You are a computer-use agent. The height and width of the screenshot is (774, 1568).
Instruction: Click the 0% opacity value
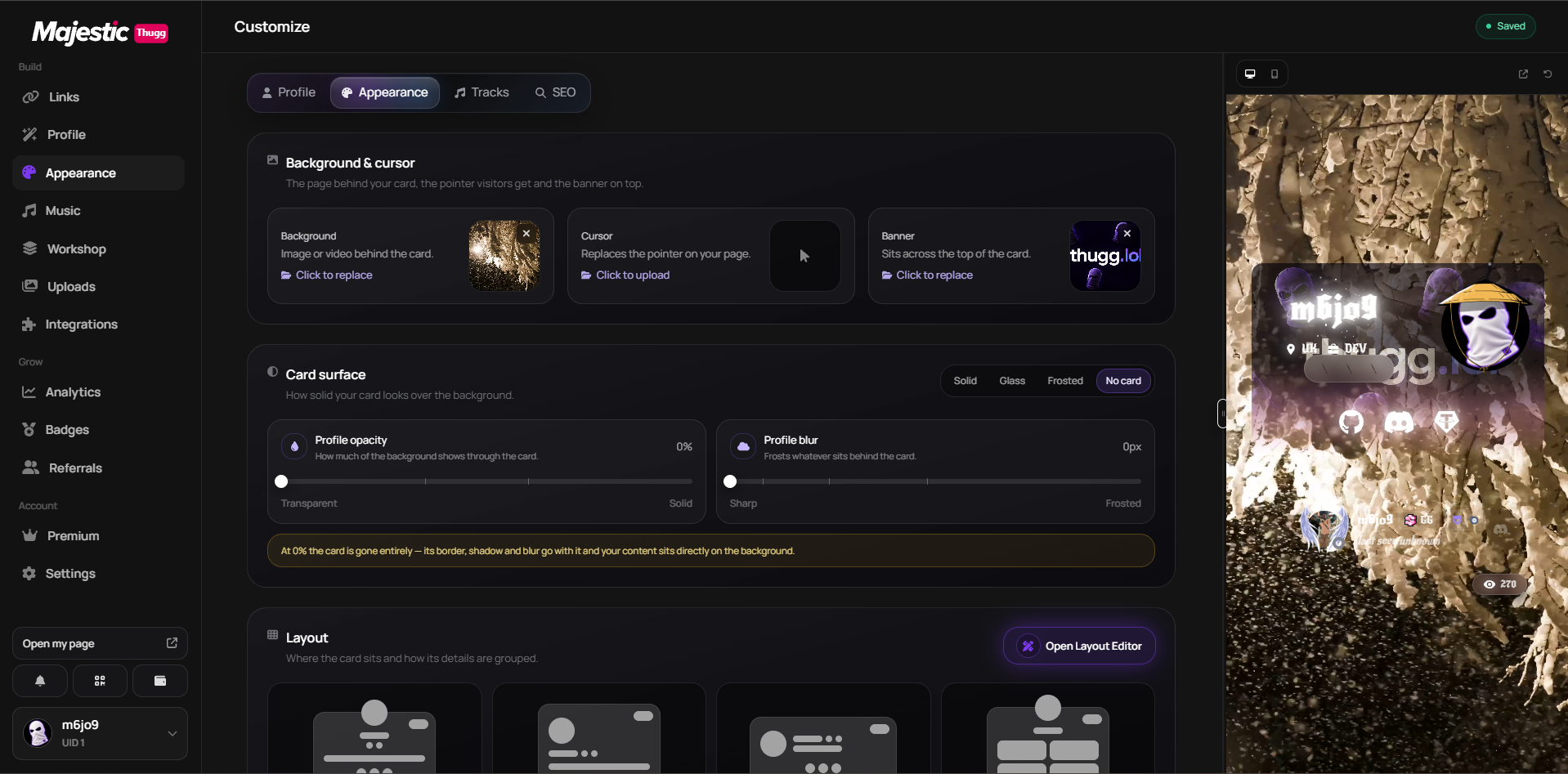pyautogui.click(x=684, y=446)
